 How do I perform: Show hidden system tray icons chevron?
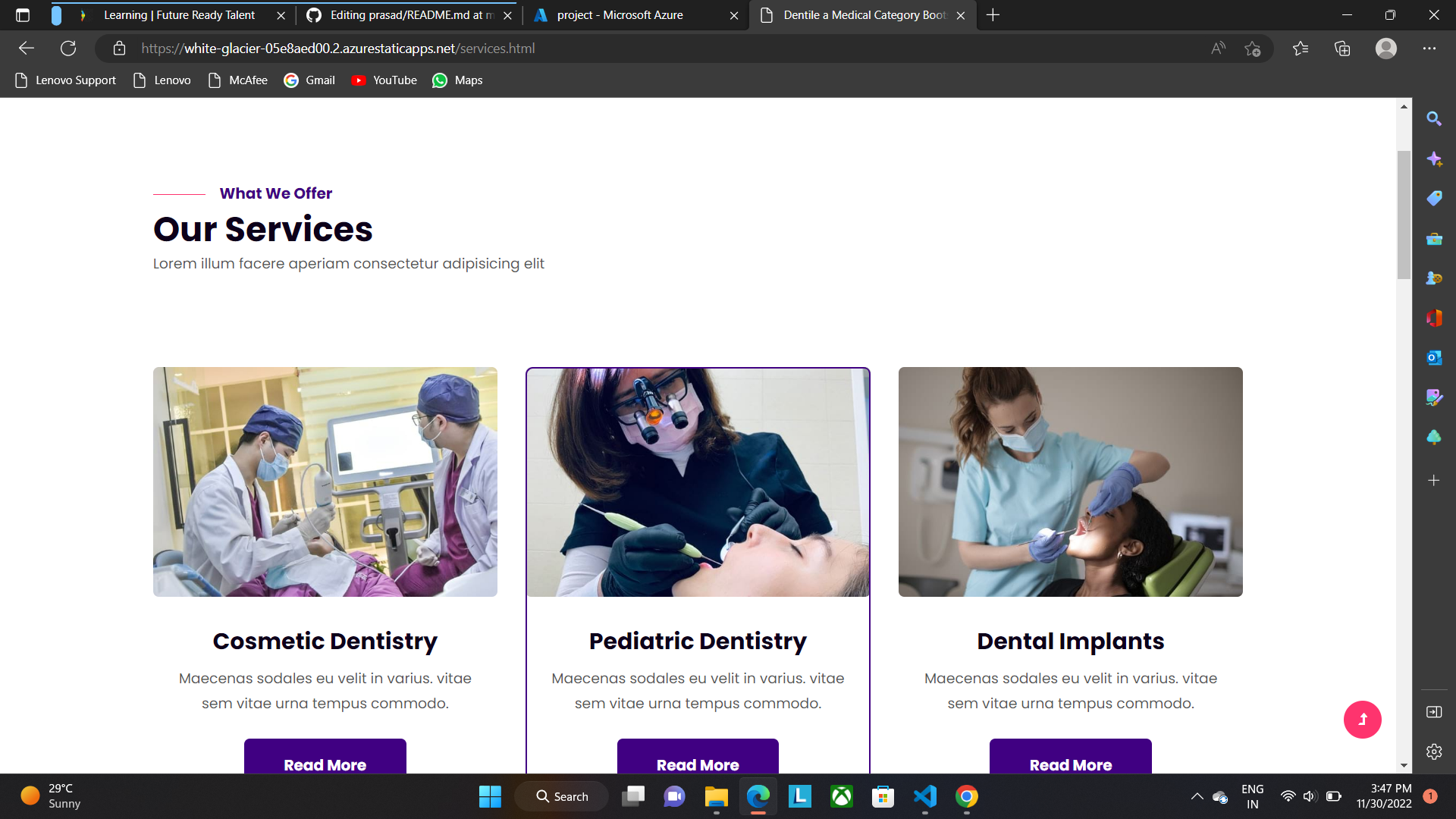tap(1197, 797)
